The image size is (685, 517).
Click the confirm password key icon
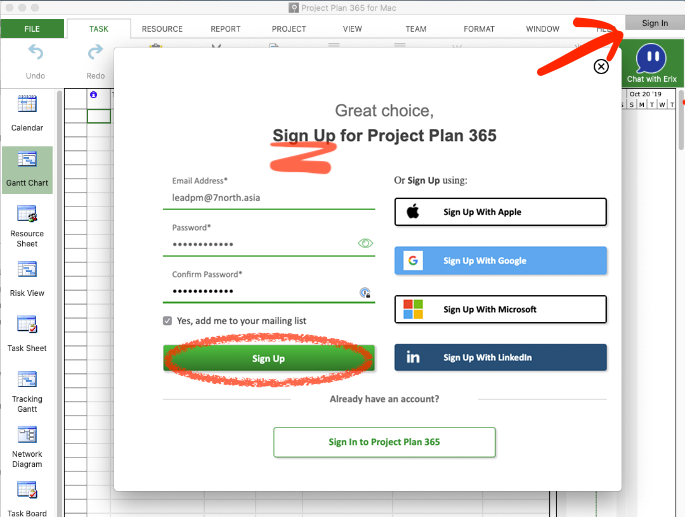pos(365,292)
